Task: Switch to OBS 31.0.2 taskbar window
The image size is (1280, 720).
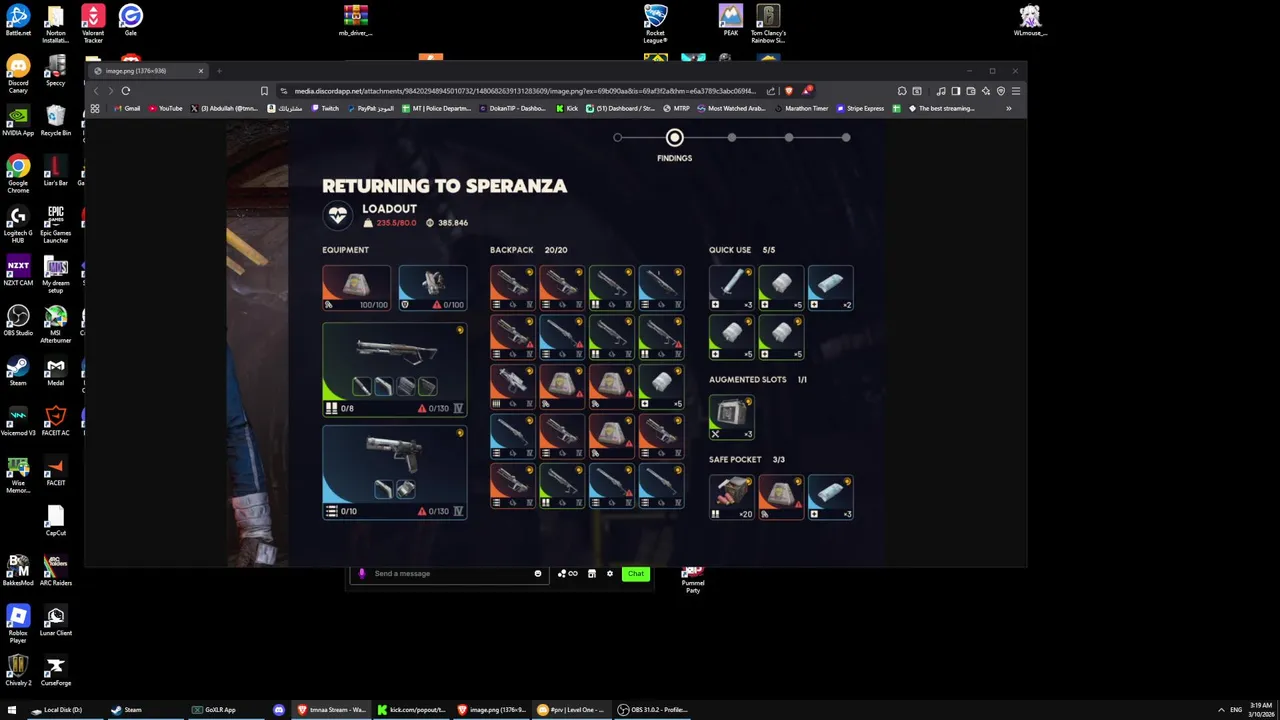Action: pyautogui.click(x=653, y=710)
